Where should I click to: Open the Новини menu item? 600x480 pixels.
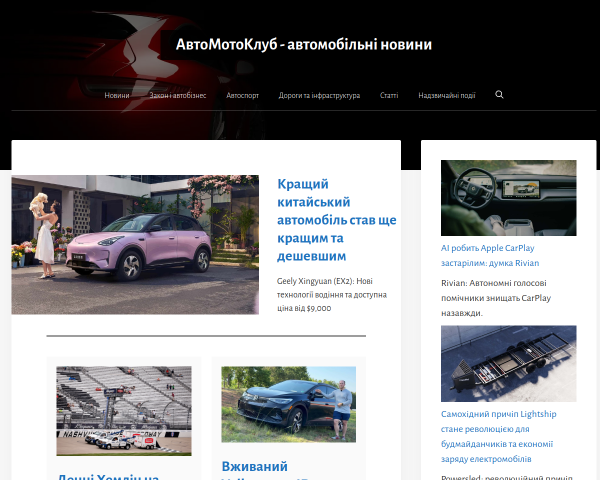point(117,95)
